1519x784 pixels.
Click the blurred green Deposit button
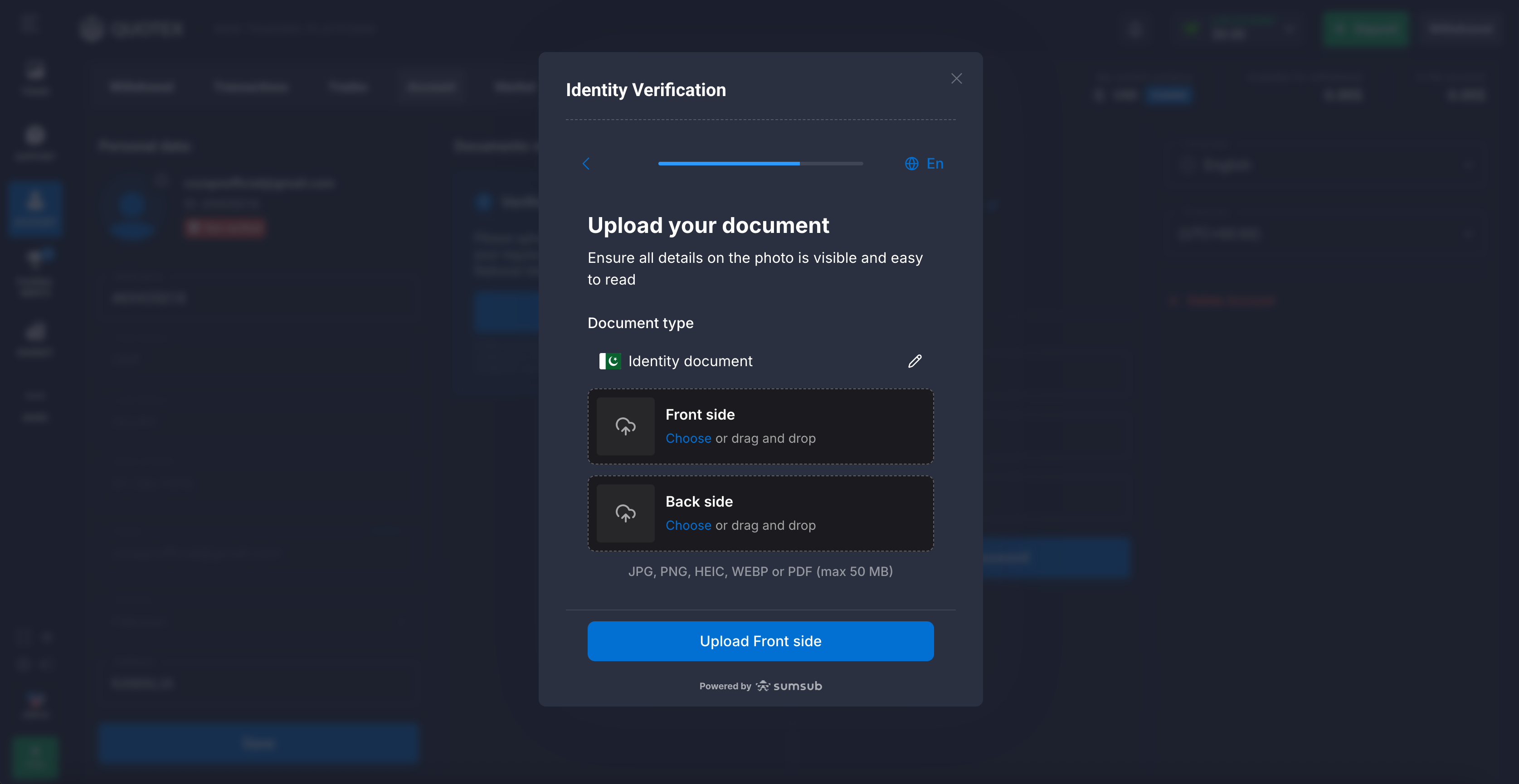[x=1365, y=28]
